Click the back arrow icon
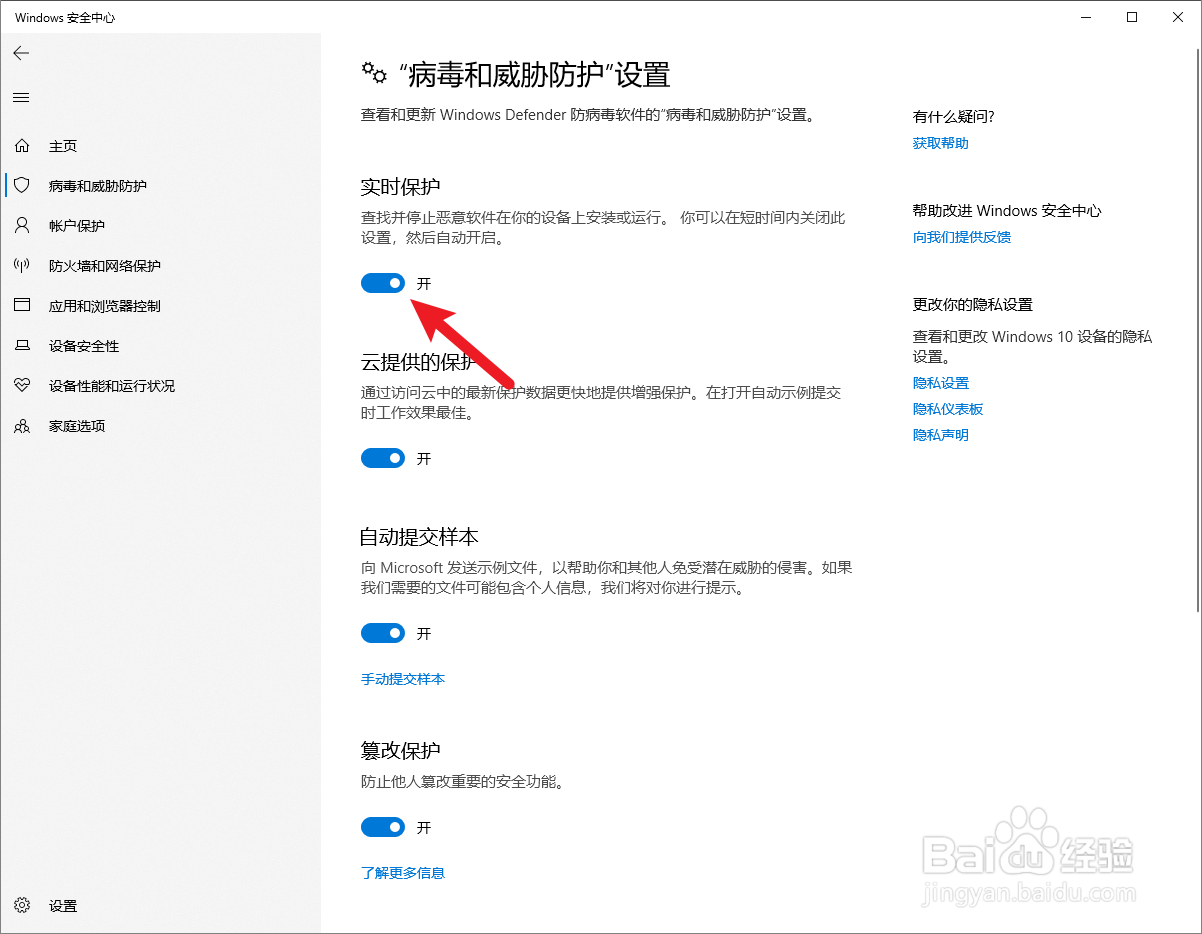 click(x=21, y=53)
